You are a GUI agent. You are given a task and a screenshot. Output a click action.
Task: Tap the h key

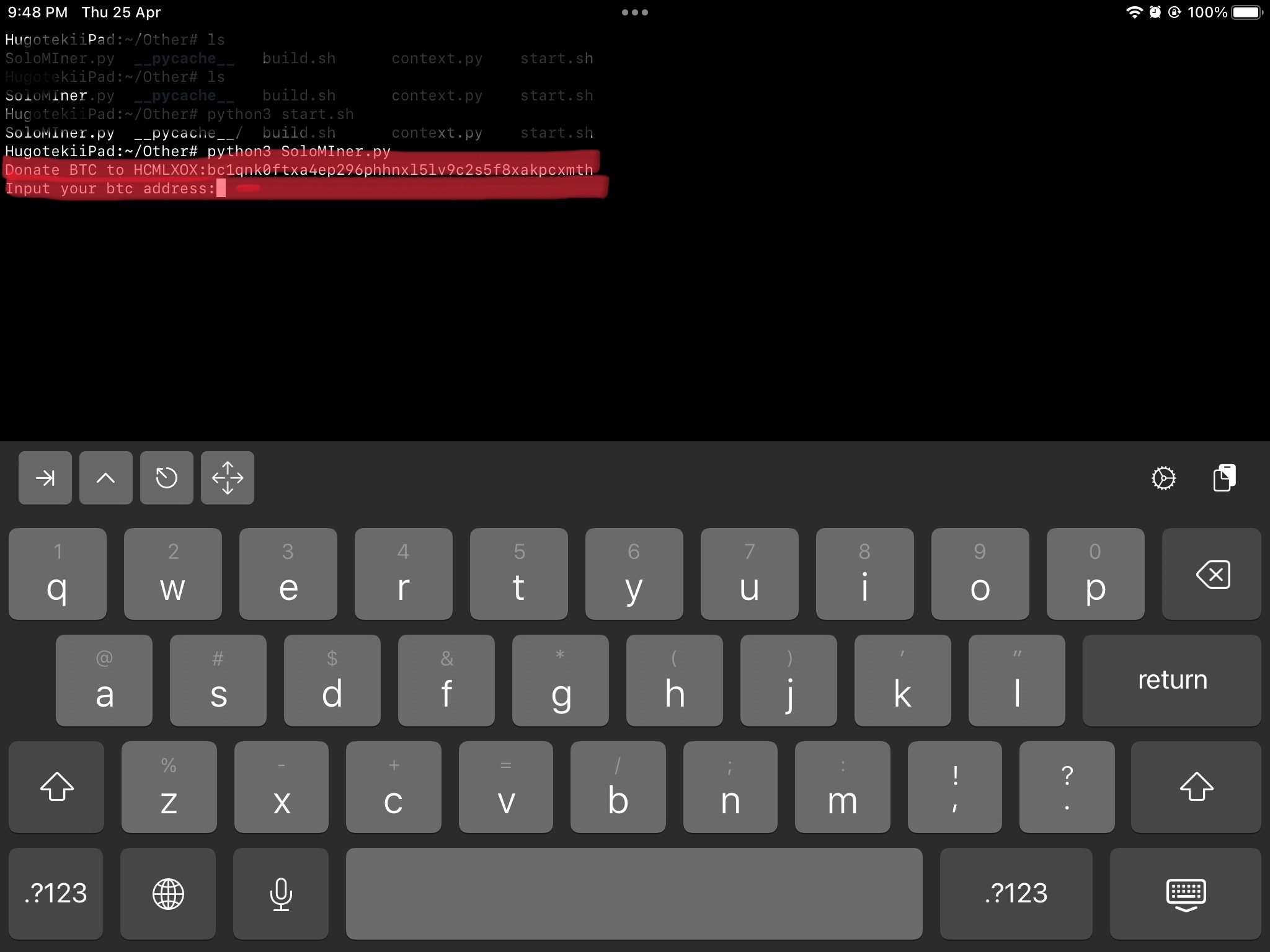(675, 681)
